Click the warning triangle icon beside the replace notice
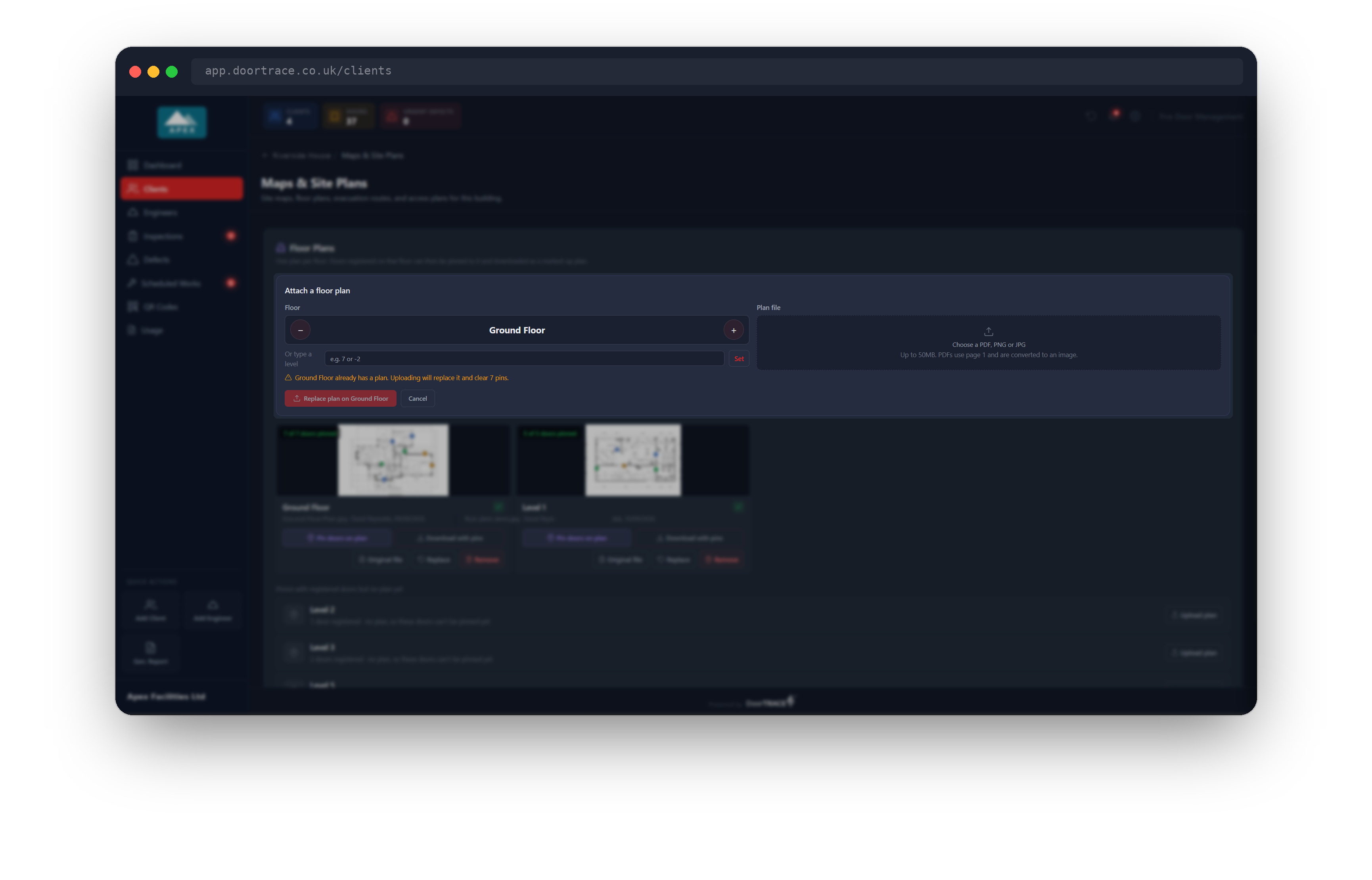The height and width of the screenshot is (880, 1372). point(288,378)
